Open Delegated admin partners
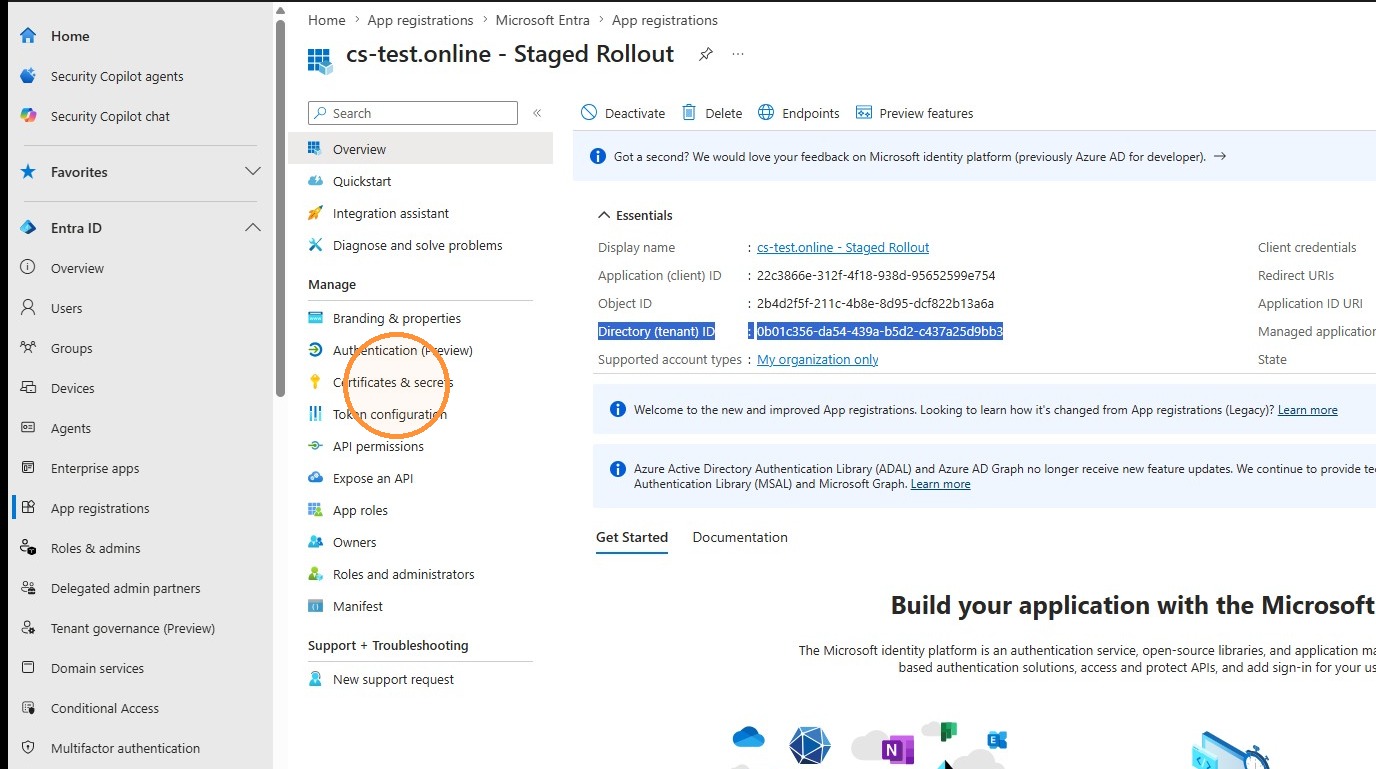This screenshot has height=769, width=1376. (x=126, y=588)
